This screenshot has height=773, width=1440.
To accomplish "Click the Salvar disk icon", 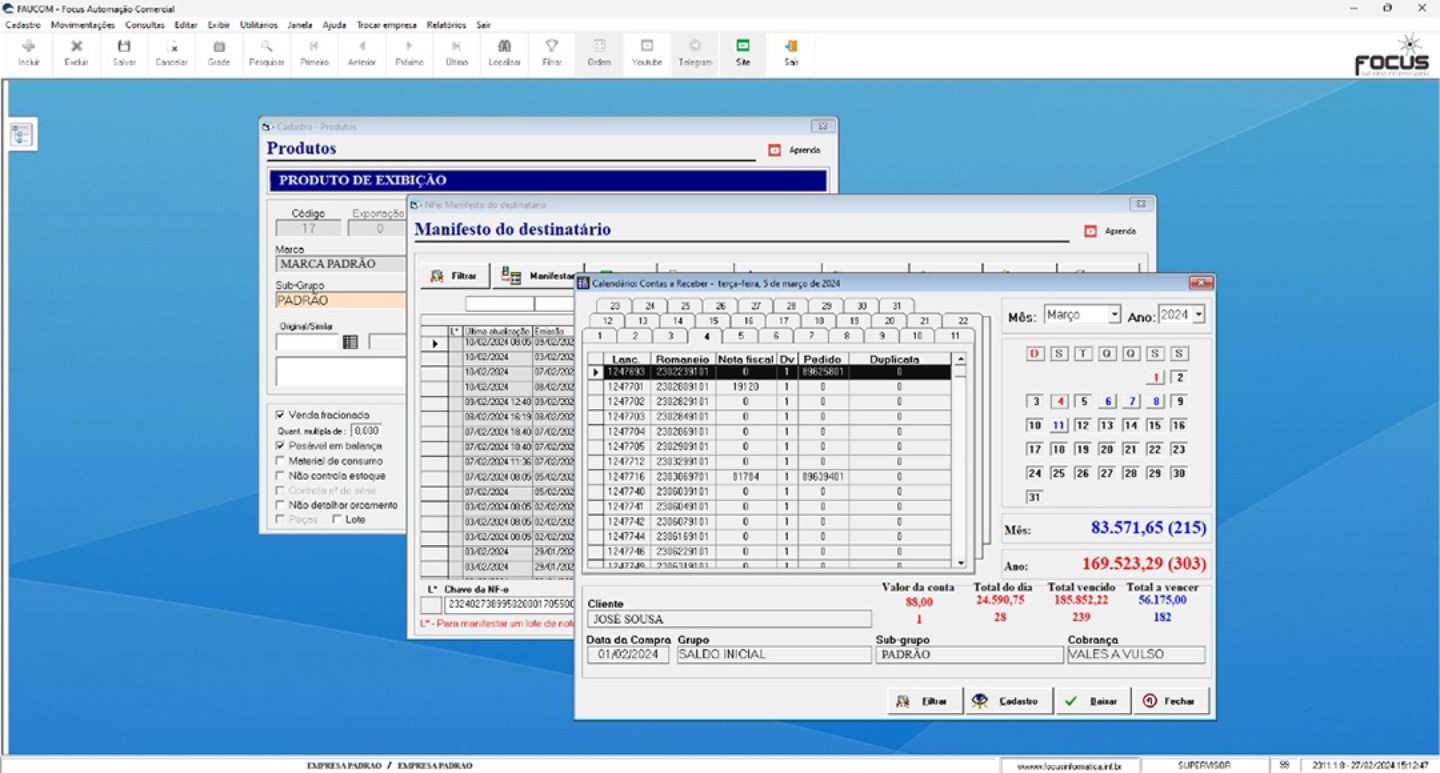I will click(x=124, y=46).
